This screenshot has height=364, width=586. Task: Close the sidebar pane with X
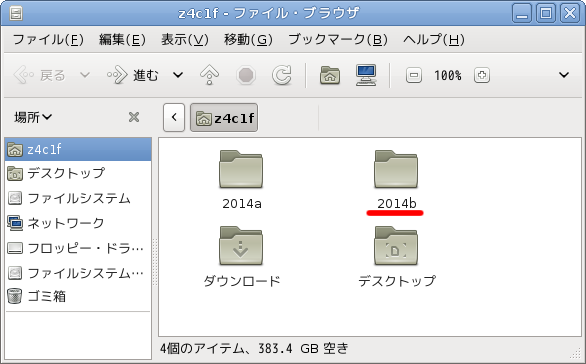134,117
